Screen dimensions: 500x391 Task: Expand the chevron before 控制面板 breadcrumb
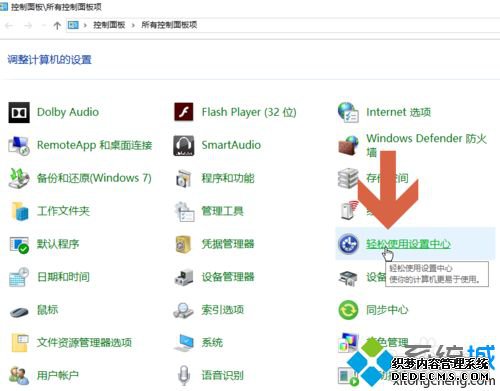pos(85,25)
